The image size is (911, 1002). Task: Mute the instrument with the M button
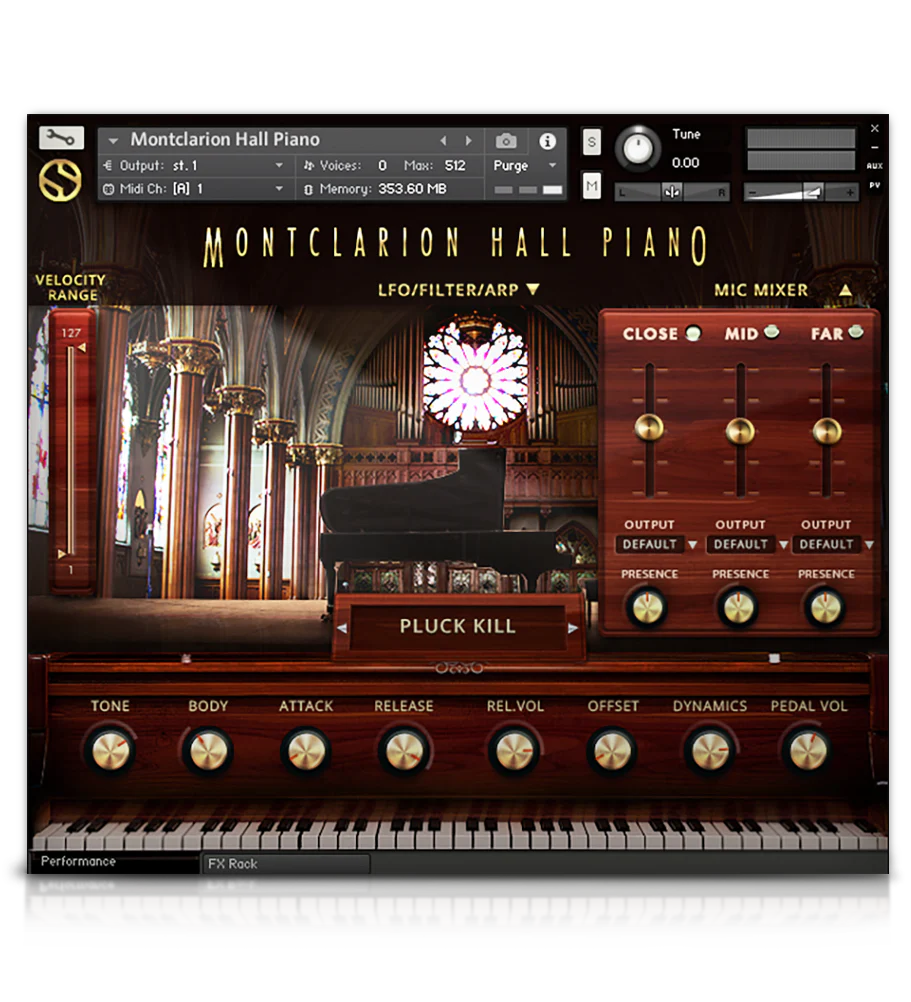(x=591, y=185)
